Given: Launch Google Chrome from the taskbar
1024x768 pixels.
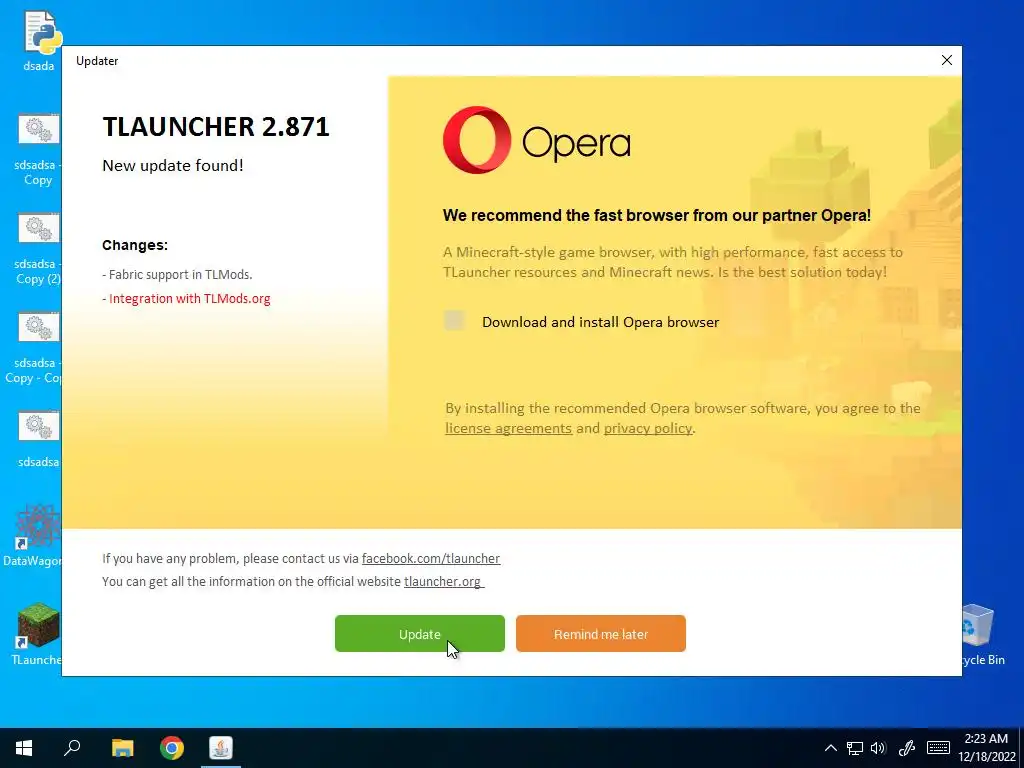Looking at the screenshot, I should [172, 748].
